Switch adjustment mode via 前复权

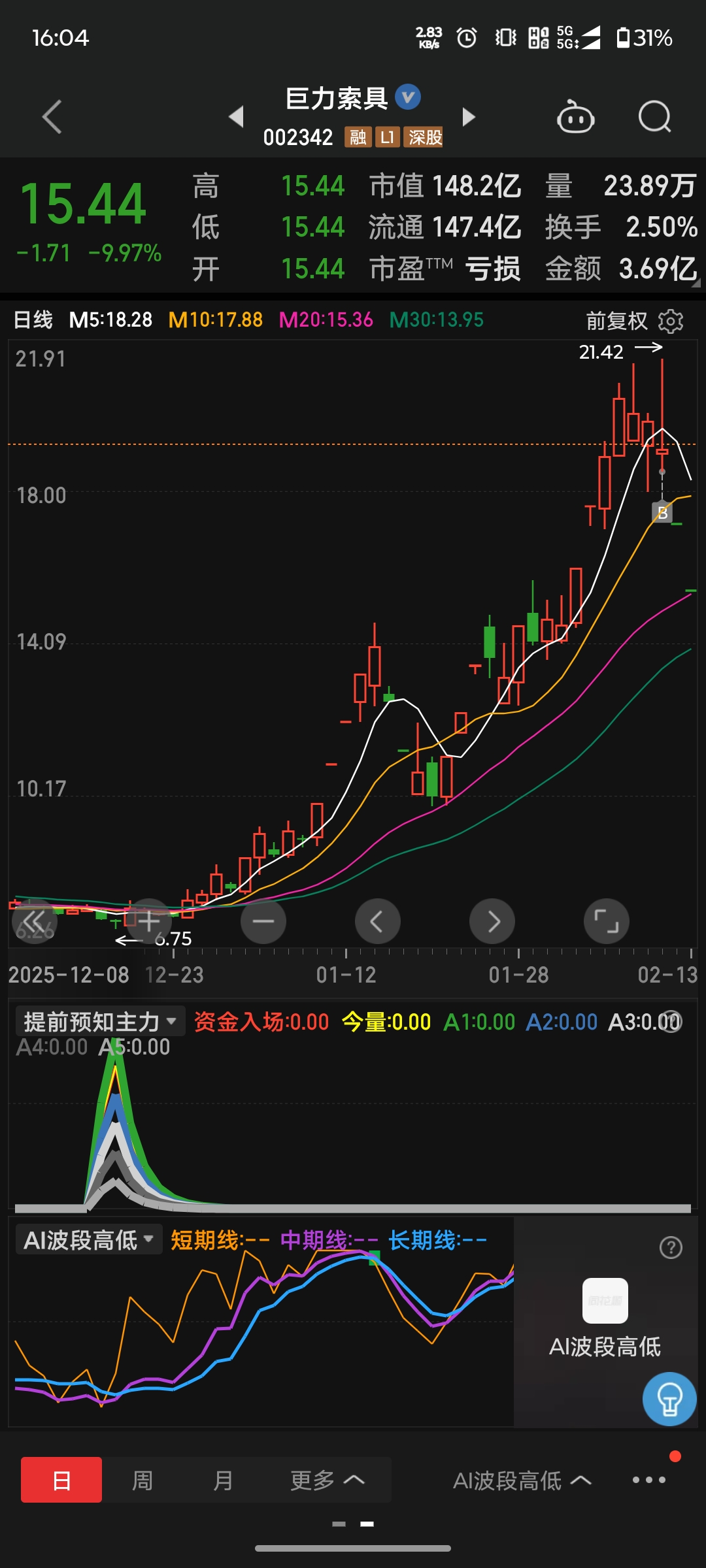[616, 321]
